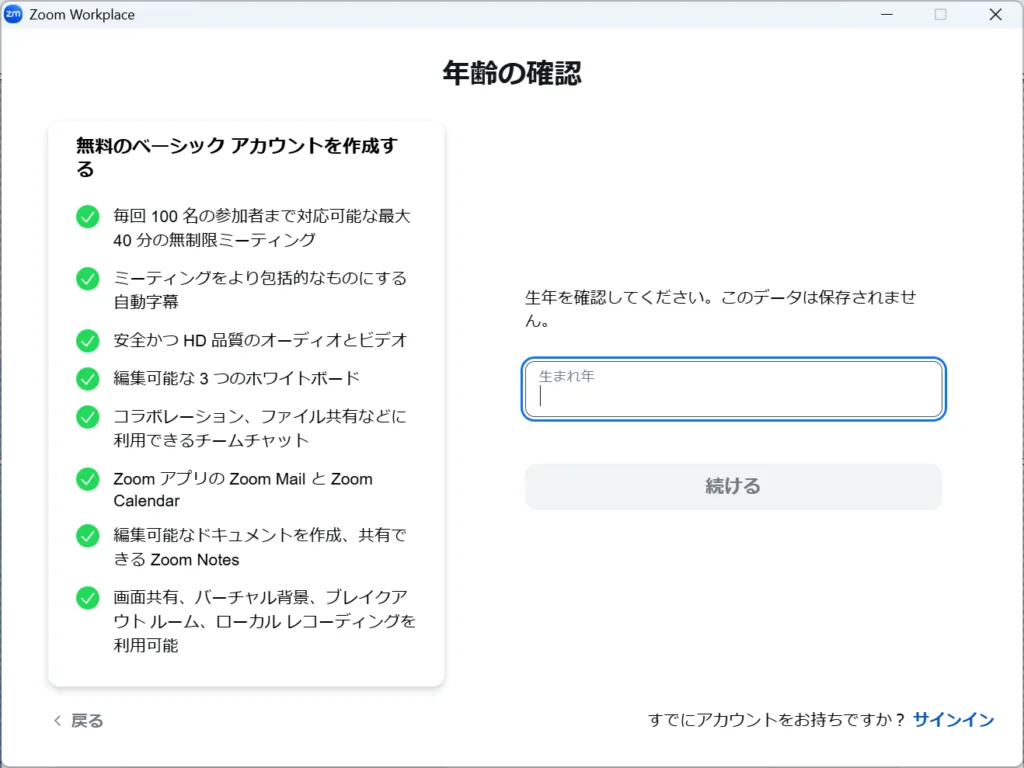
Task: Click the checkmark beside Zoom Mail item
Action: click(x=88, y=479)
